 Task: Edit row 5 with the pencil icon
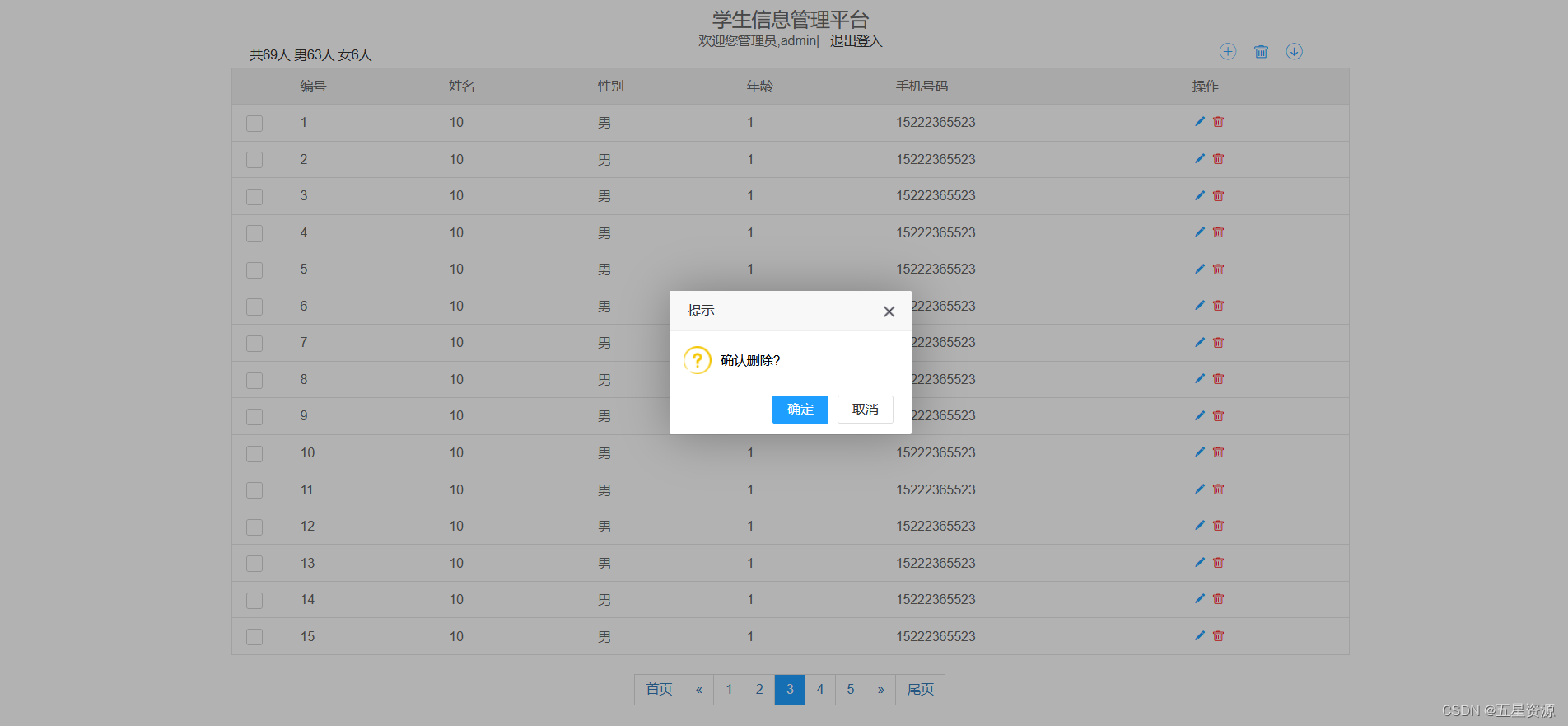coord(1200,269)
